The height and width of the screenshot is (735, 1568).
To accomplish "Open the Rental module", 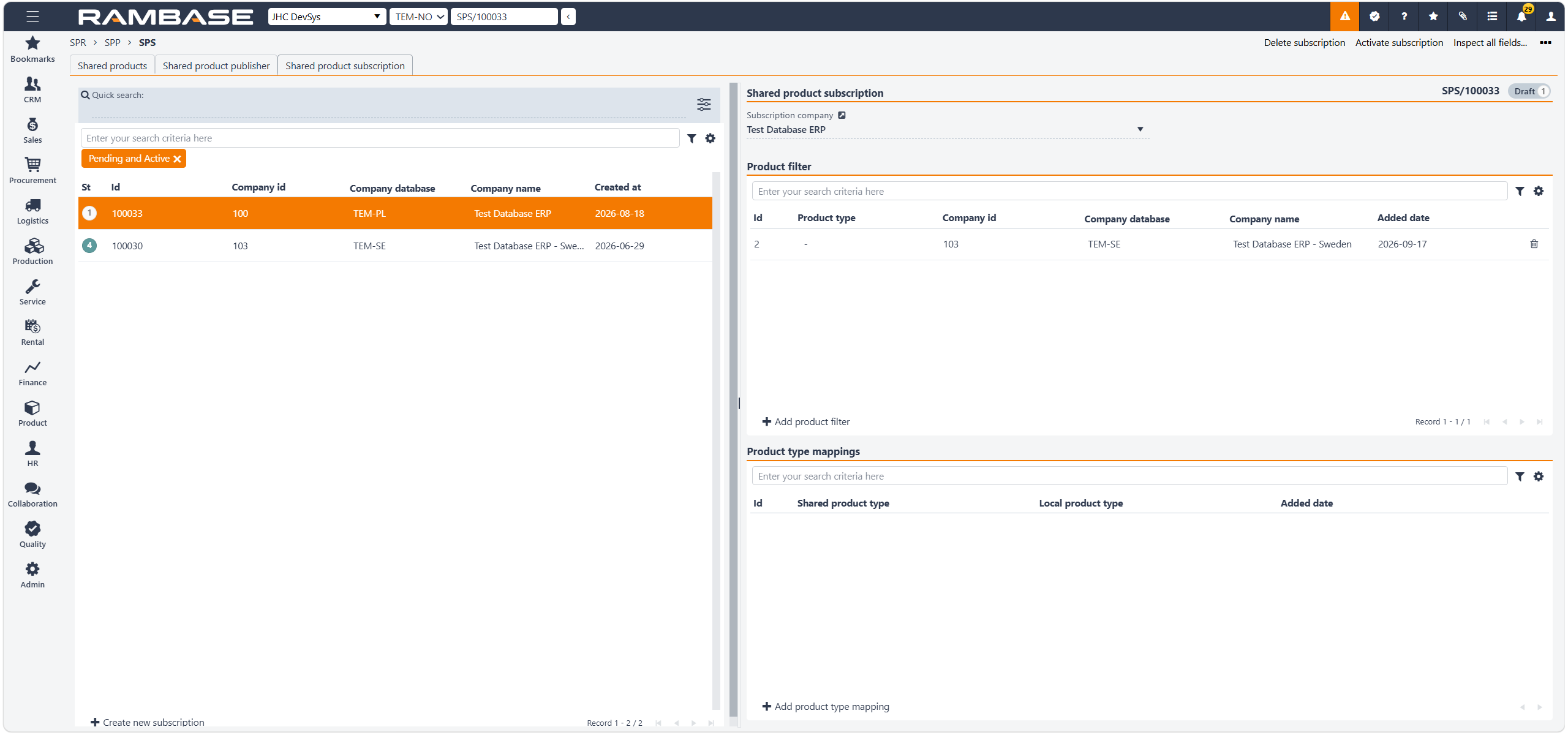I will click(32, 333).
